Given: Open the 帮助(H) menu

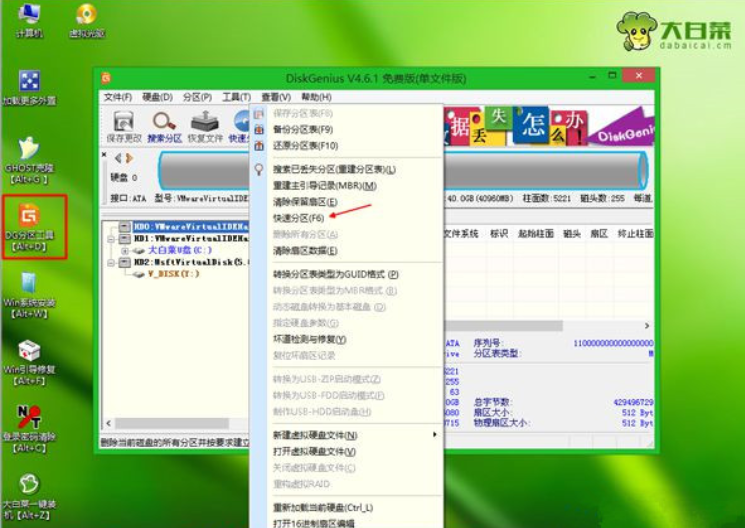Looking at the screenshot, I should 316,97.
